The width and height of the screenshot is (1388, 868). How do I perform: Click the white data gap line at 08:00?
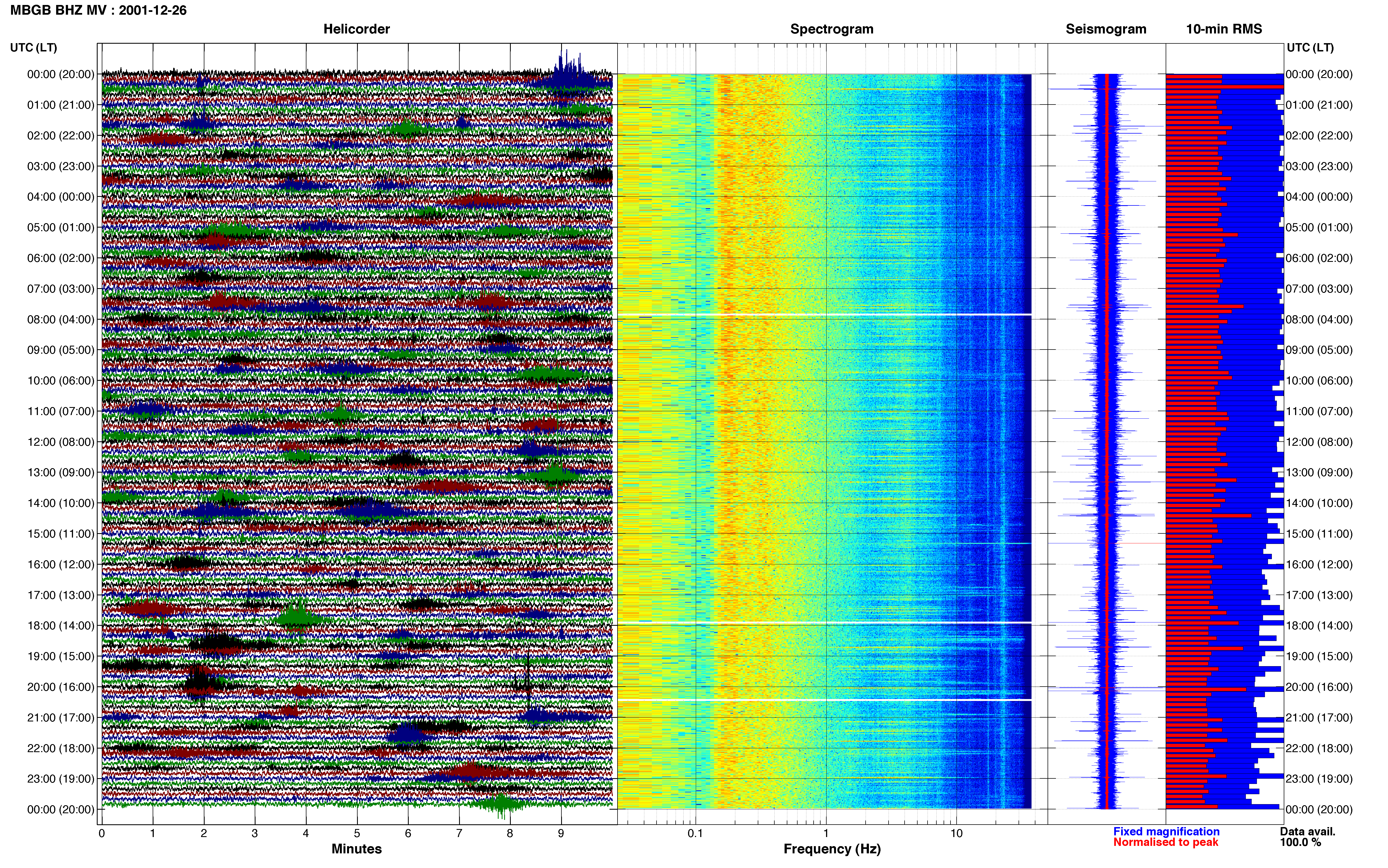[824, 315]
